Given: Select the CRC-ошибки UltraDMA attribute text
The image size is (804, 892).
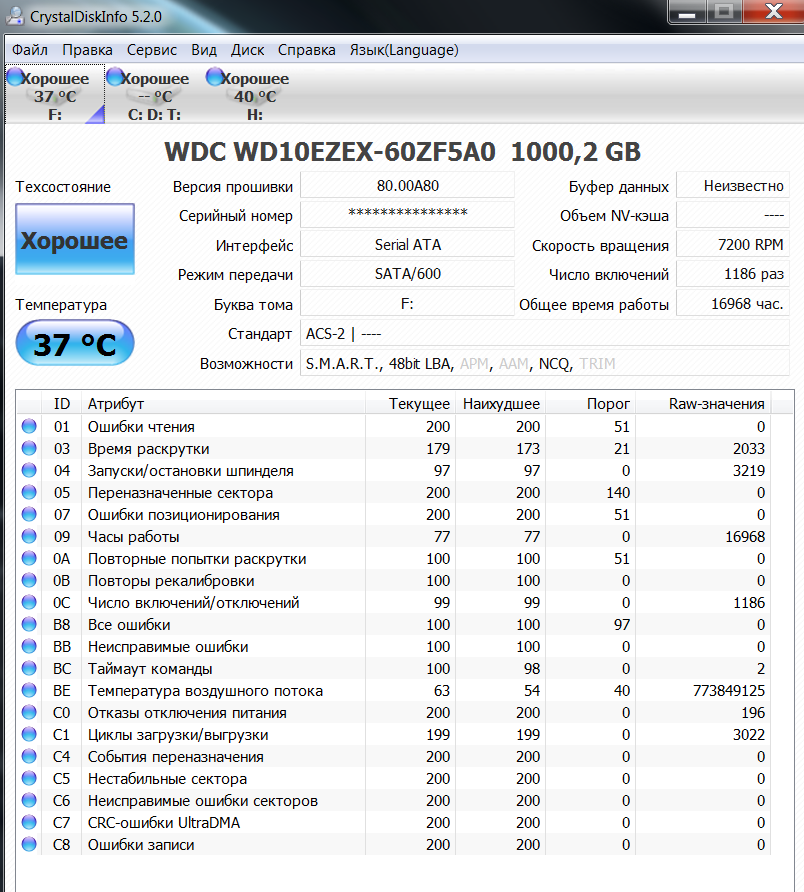Looking at the screenshot, I should [164, 823].
